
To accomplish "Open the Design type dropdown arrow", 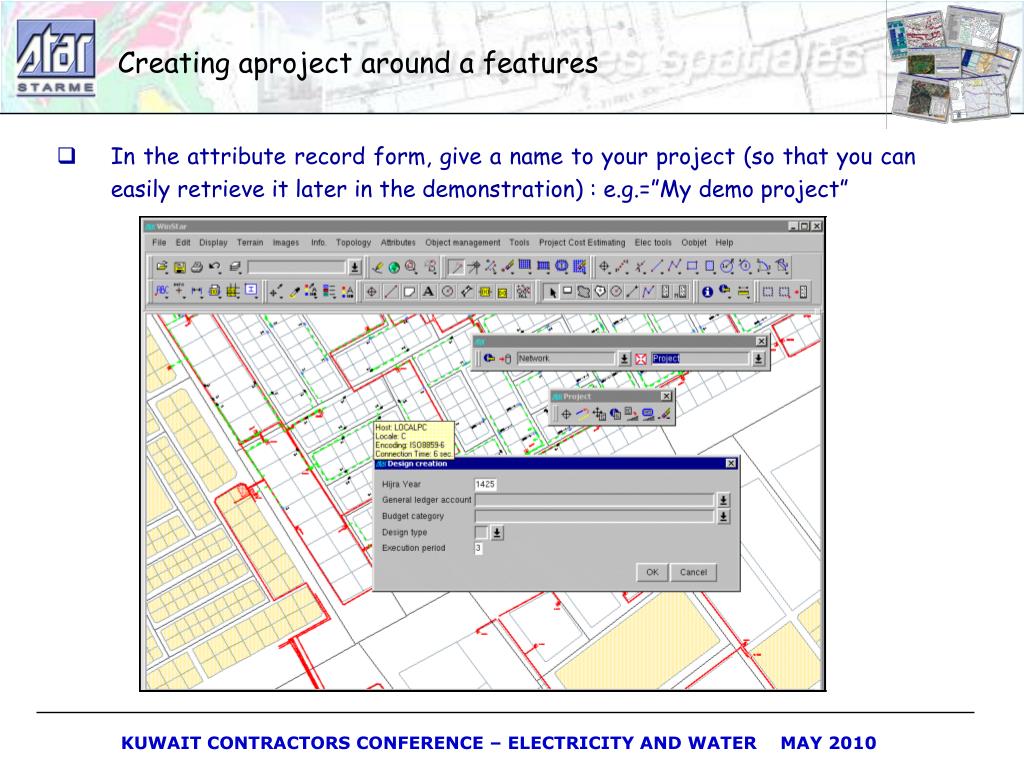I will [x=497, y=533].
